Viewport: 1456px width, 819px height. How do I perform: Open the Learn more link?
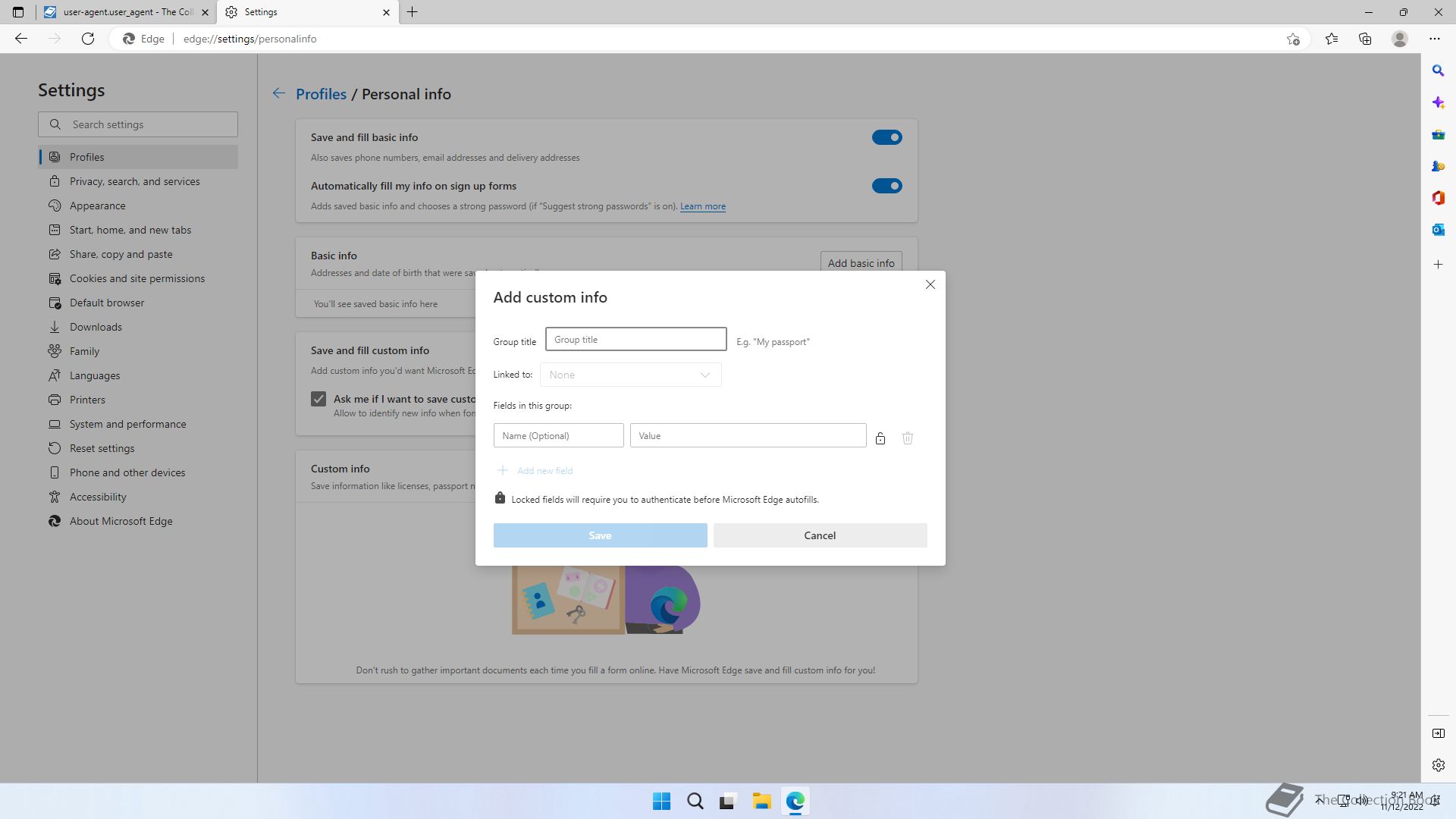tap(702, 206)
